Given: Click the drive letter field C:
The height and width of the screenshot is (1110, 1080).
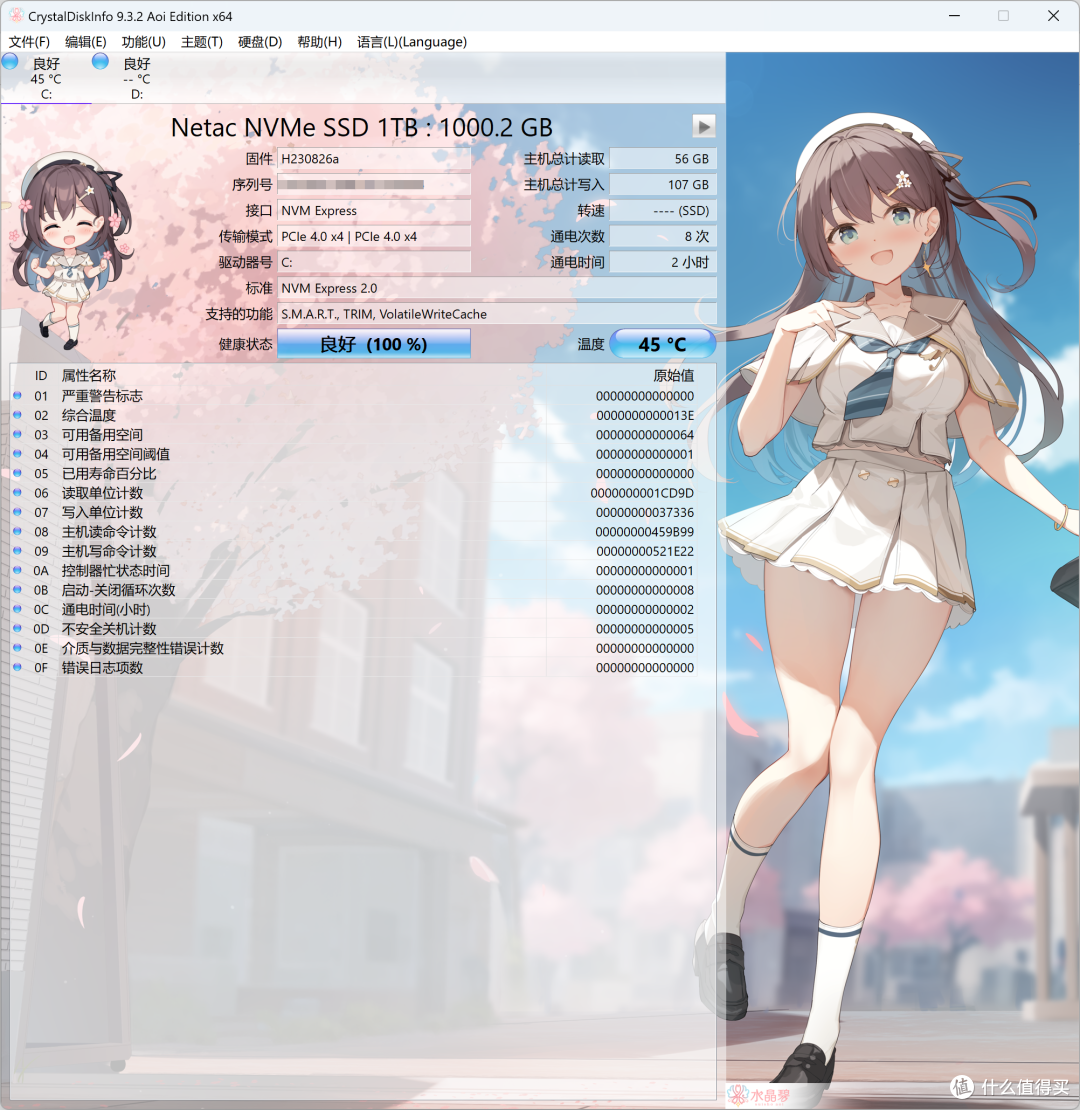Looking at the screenshot, I should click(374, 263).
